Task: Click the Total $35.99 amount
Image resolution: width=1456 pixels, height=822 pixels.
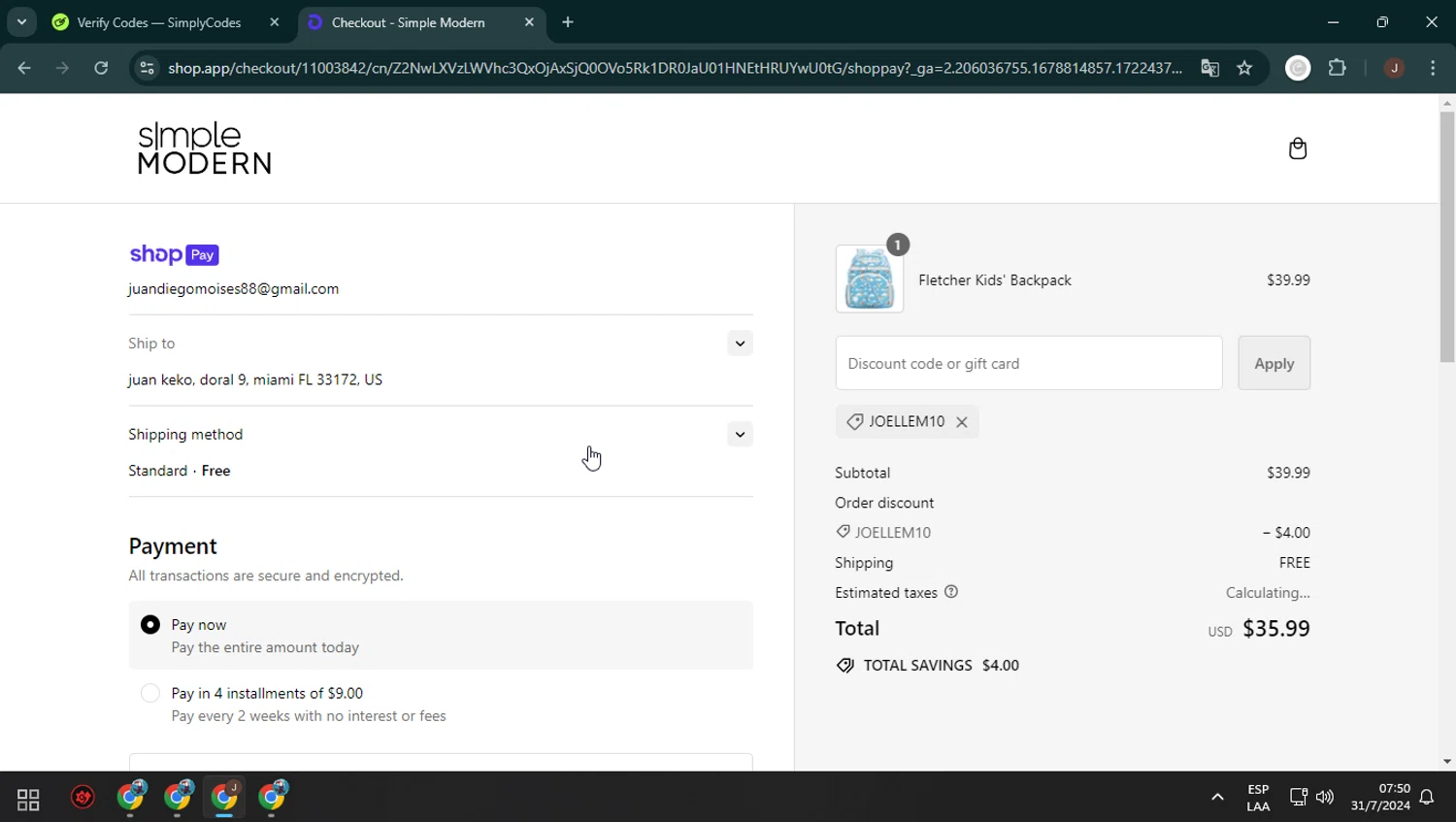Action: (x=1276, y=629)
